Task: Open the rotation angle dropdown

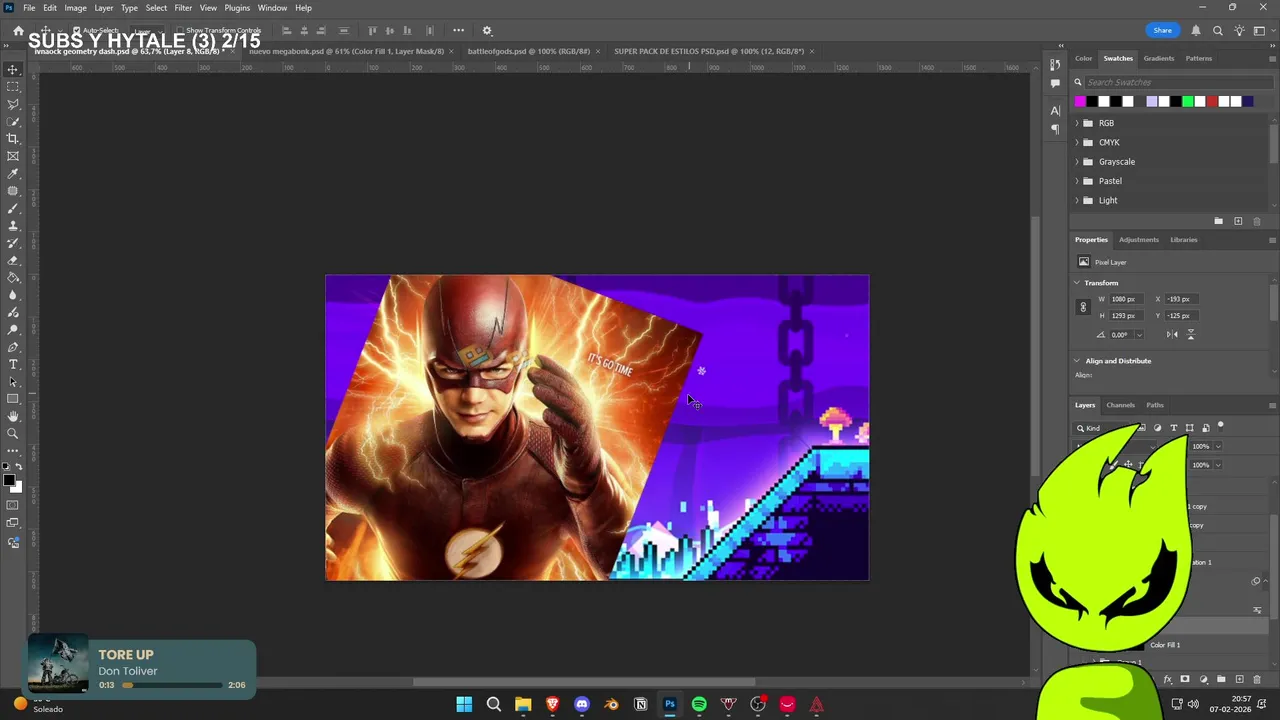Action: [1138, 335]
